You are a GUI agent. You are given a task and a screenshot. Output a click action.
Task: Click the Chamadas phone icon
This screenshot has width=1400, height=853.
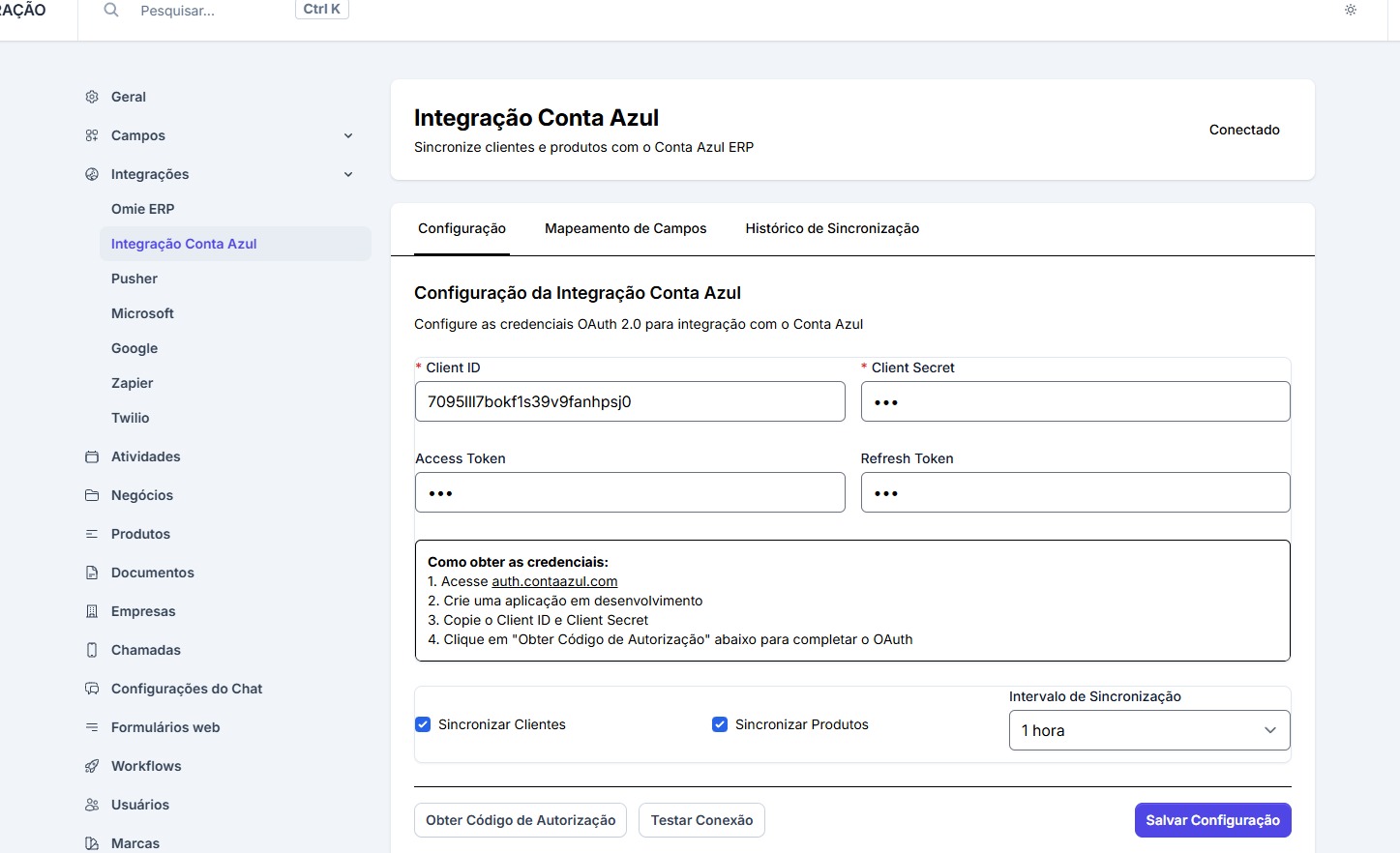[92, 650]
